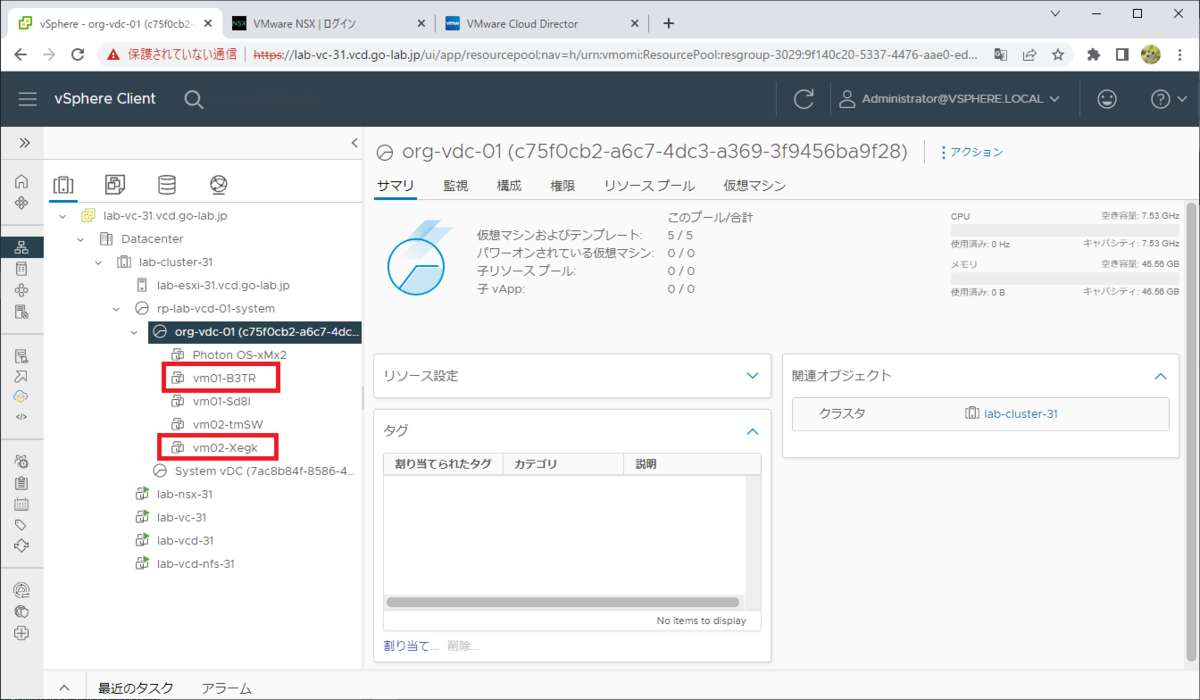Screen dimensions: 1200x700
Task: Switch to Networking inventory view icon
Action: click(219, 185)
